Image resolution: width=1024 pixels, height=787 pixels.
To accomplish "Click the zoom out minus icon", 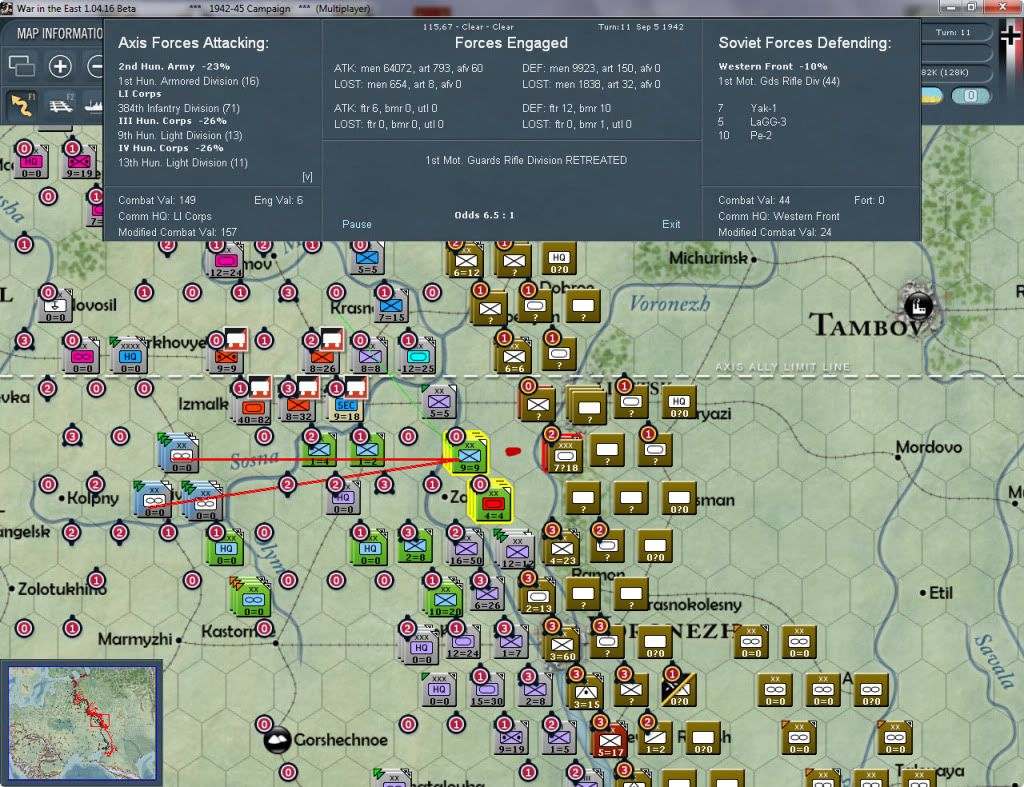I will pyautogui.click(x=95, y=66).
